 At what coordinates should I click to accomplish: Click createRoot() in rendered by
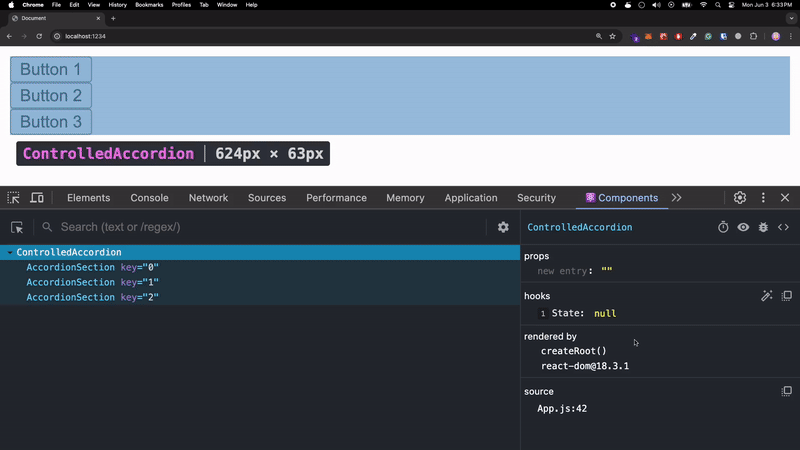coord(573,351)
